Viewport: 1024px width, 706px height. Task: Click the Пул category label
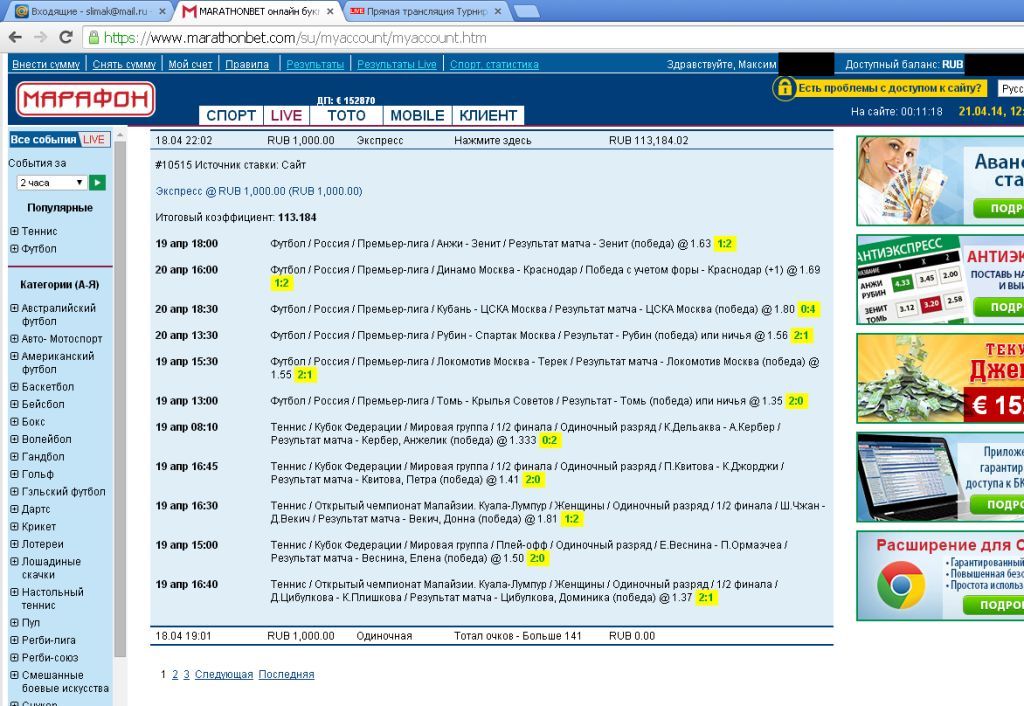click(x=30, y=623)
